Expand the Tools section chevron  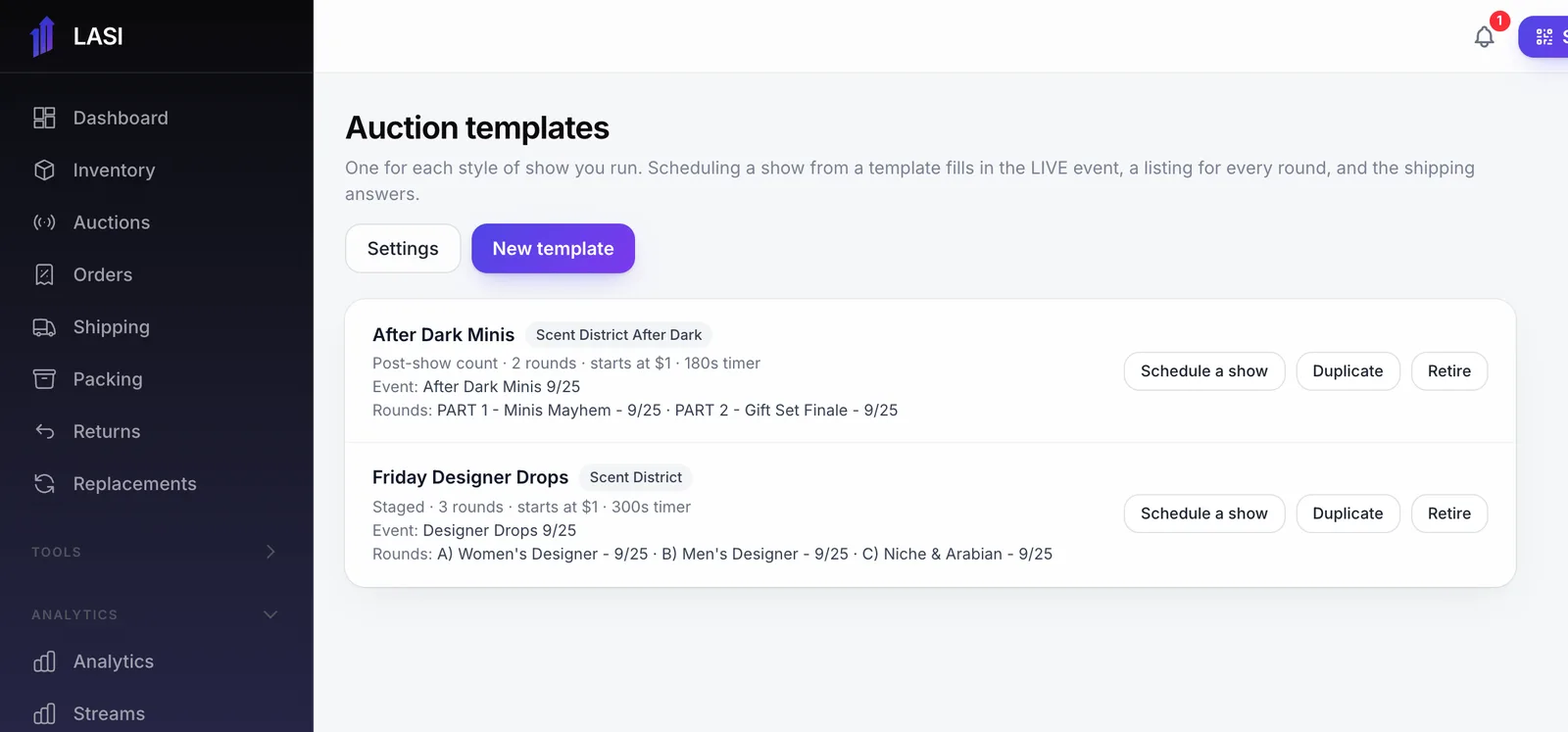pyautogui.click(x=270, y=552)
